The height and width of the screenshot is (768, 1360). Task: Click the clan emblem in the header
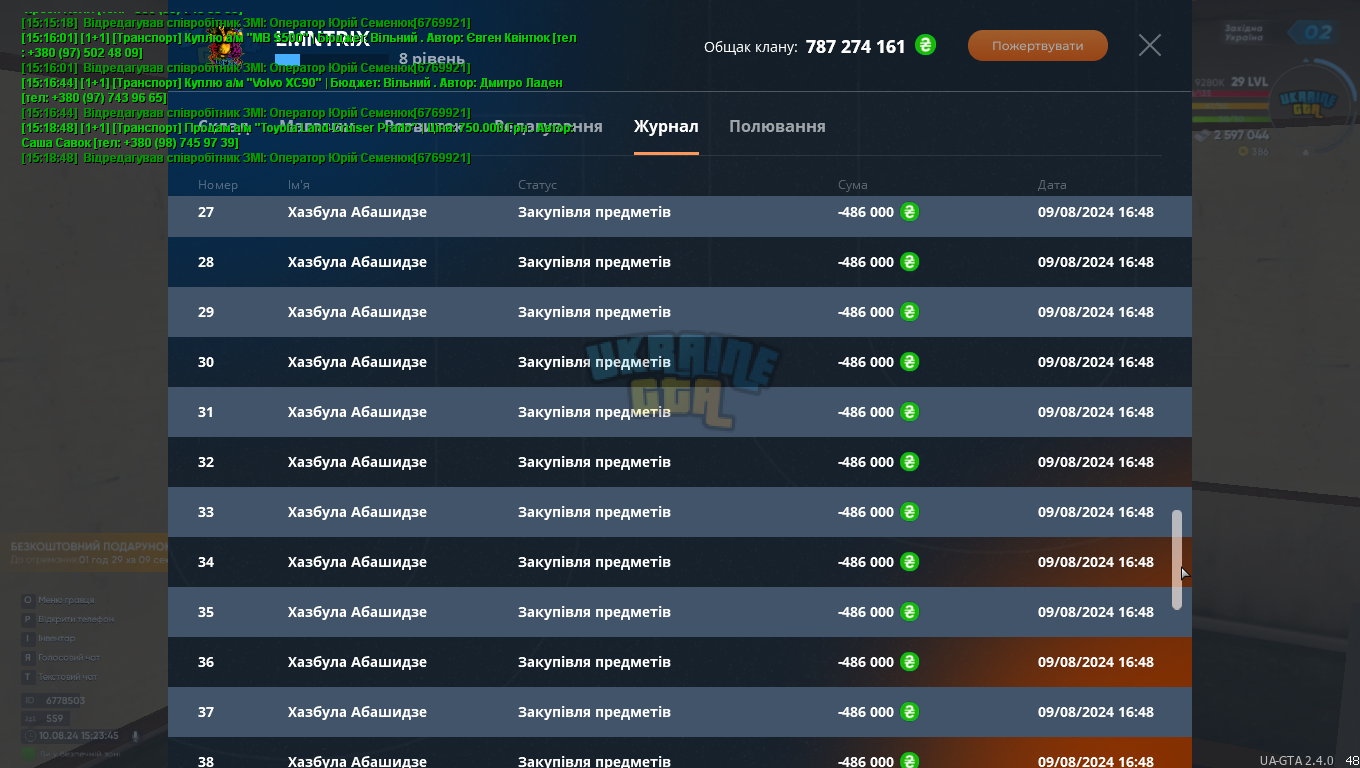(x=228, y=45)
